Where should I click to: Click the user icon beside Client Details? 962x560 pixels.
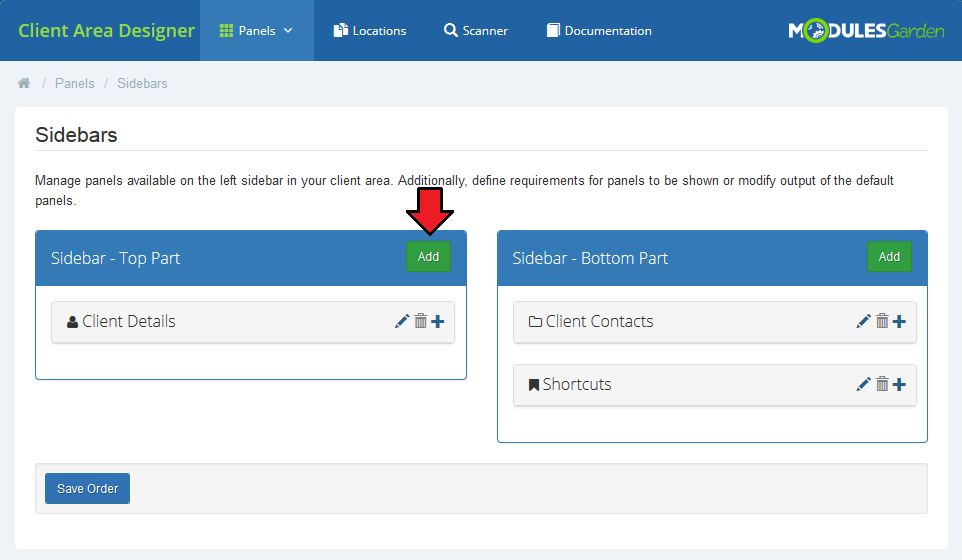pos(72,322)
